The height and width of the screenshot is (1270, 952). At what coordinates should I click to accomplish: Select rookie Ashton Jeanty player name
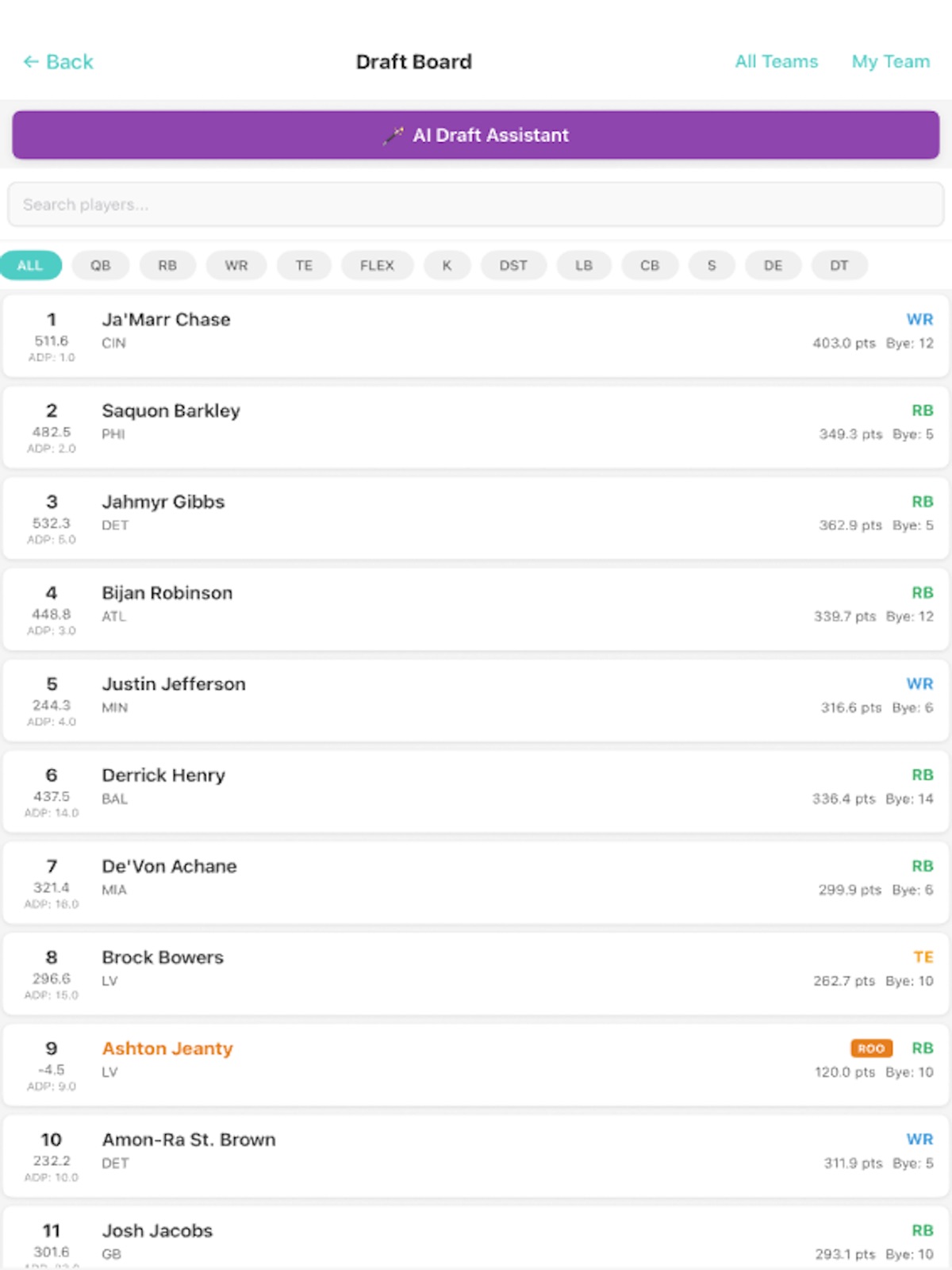pyautogui.click(x=167, y=1049)
